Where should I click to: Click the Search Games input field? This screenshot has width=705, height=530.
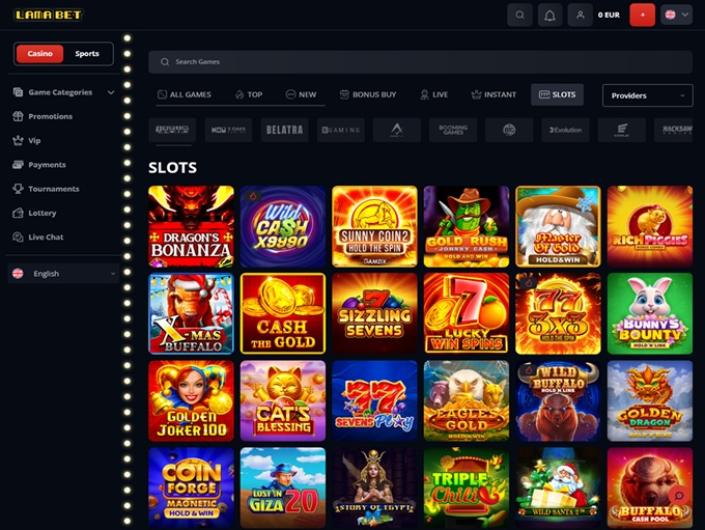pos(420,62)
